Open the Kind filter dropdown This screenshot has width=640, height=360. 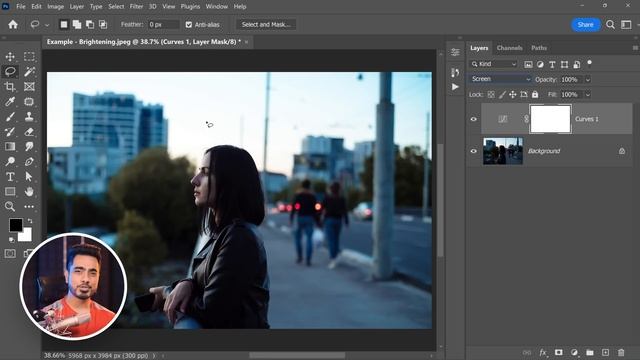[x=493, y=64]
